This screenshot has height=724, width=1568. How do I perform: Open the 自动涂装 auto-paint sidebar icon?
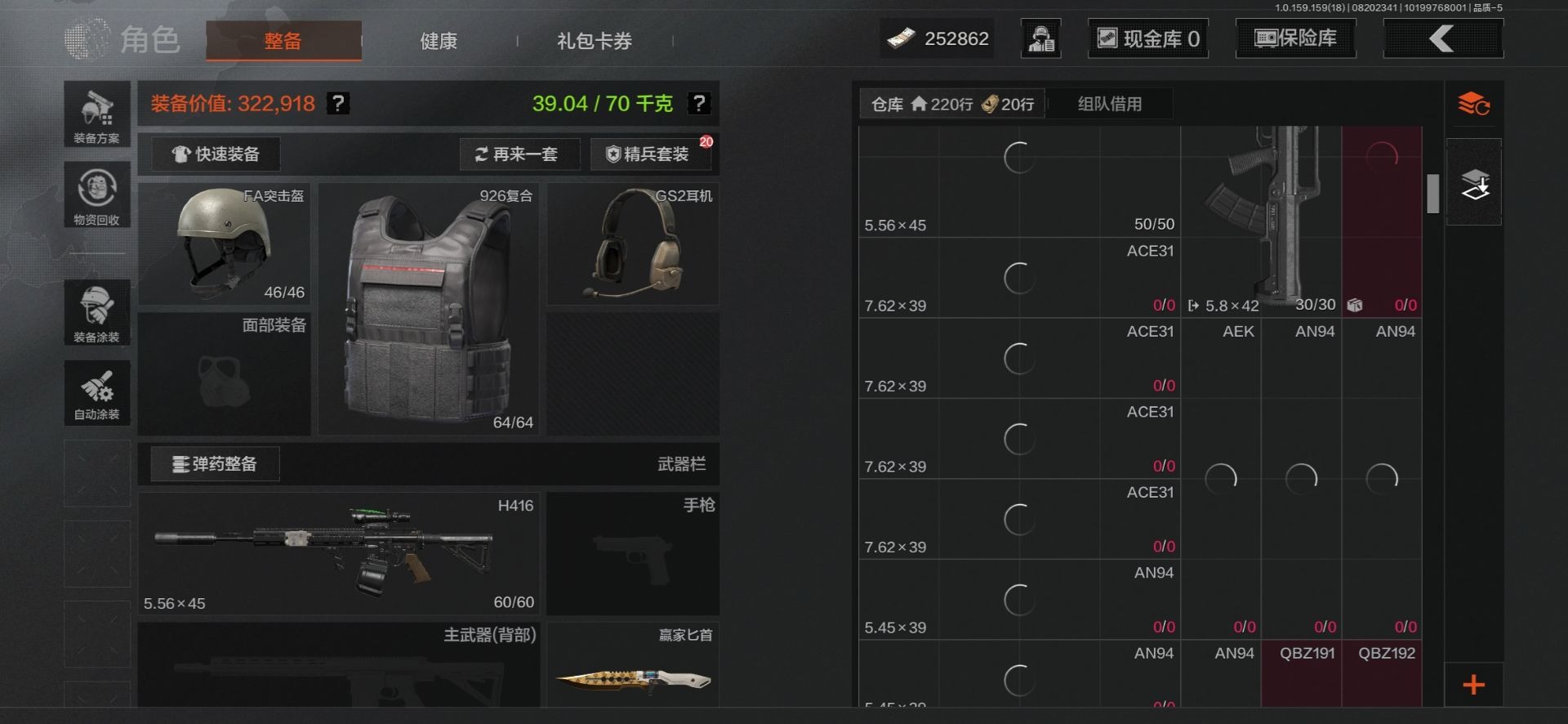(x=97, y=392)
